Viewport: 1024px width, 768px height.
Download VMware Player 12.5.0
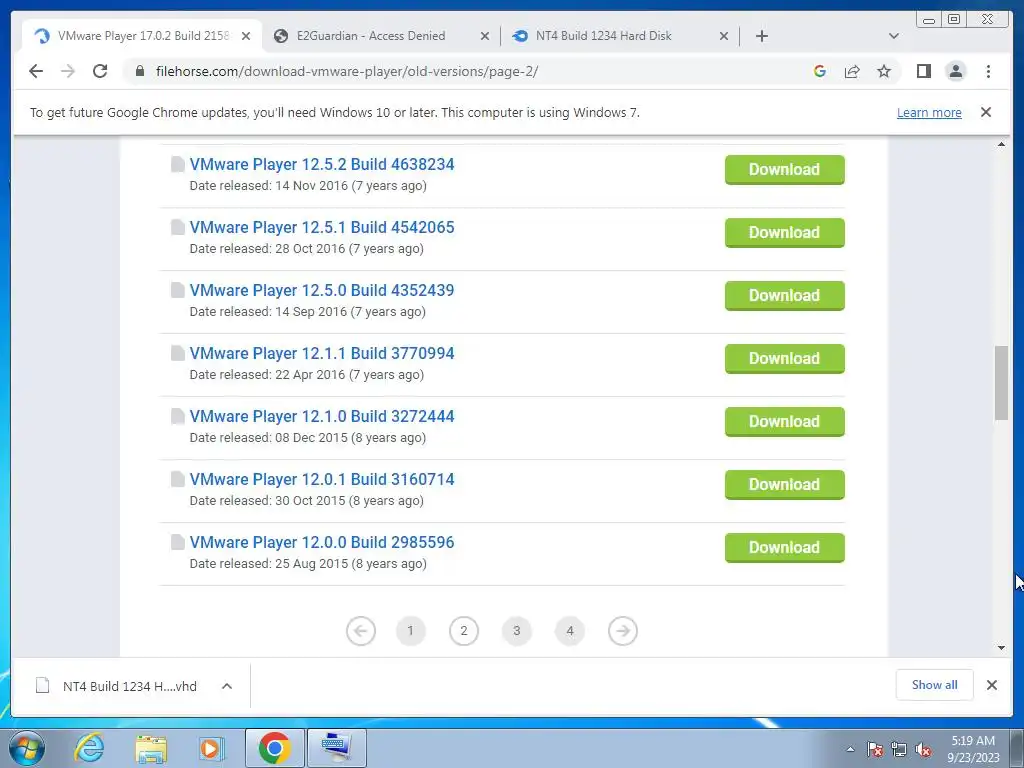coord(784,296)
